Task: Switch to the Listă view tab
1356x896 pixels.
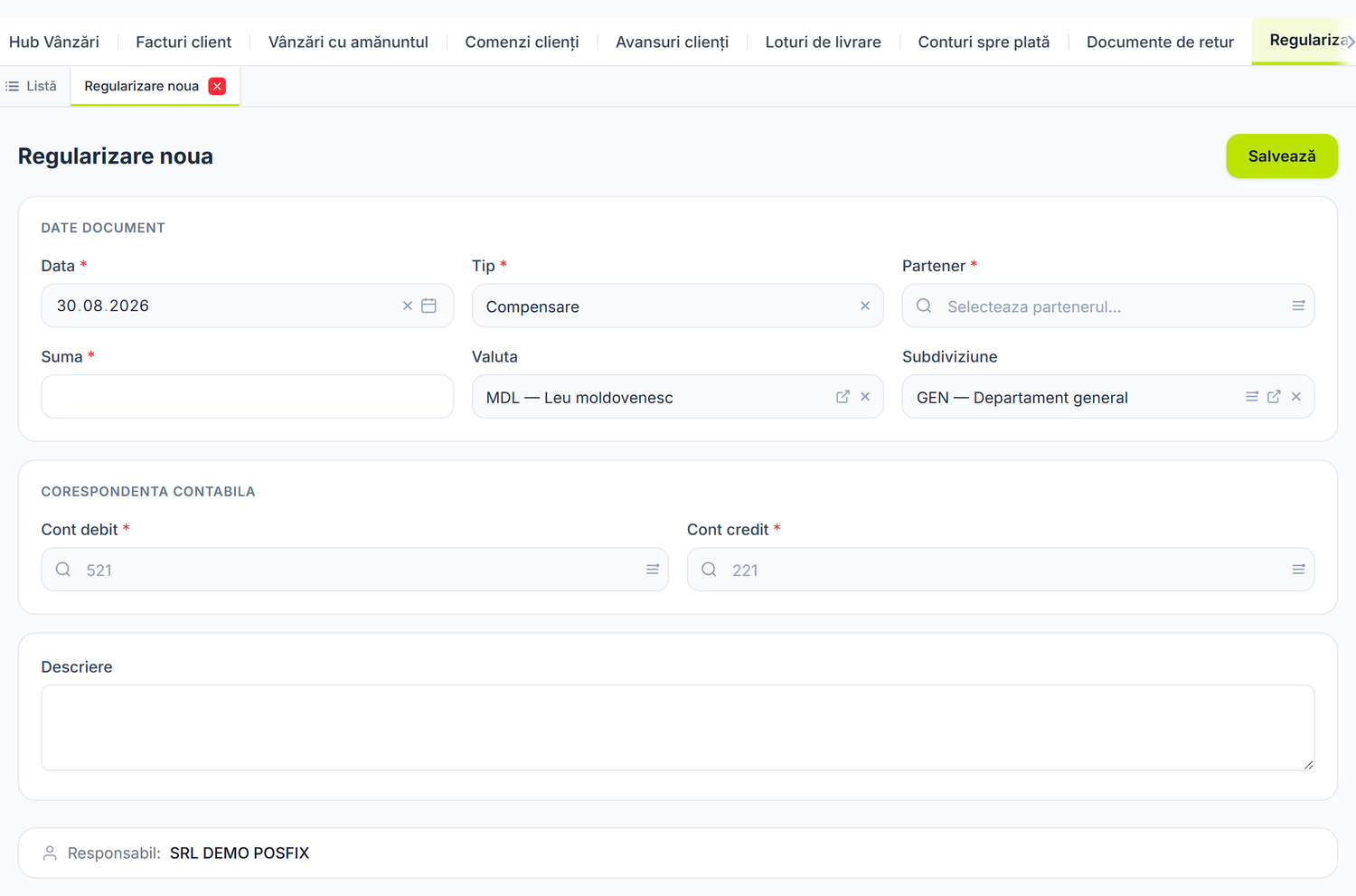Action: click(32, 86)
